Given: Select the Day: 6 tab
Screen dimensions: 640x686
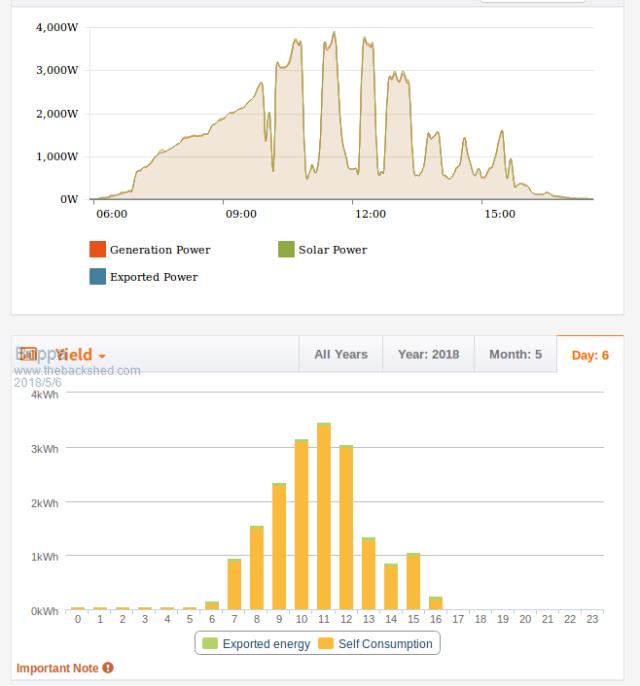Looking at the screenshot, I should click(590, 355).
